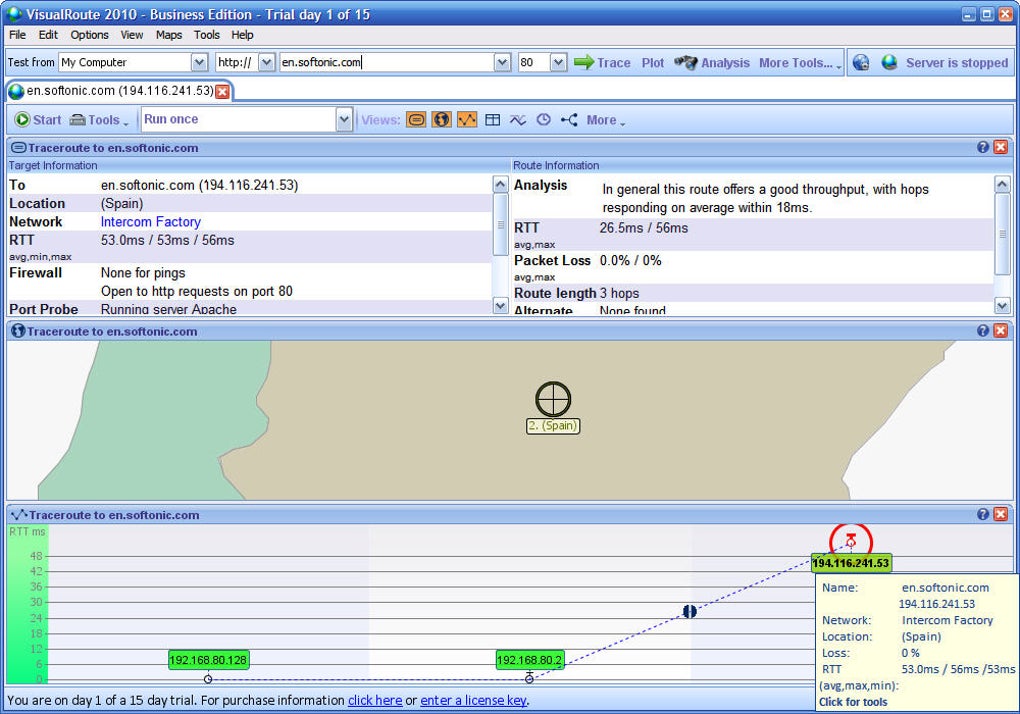1020x714 pixels.
Task: Toggle the route tree view icon
Action: coord(569,120)
